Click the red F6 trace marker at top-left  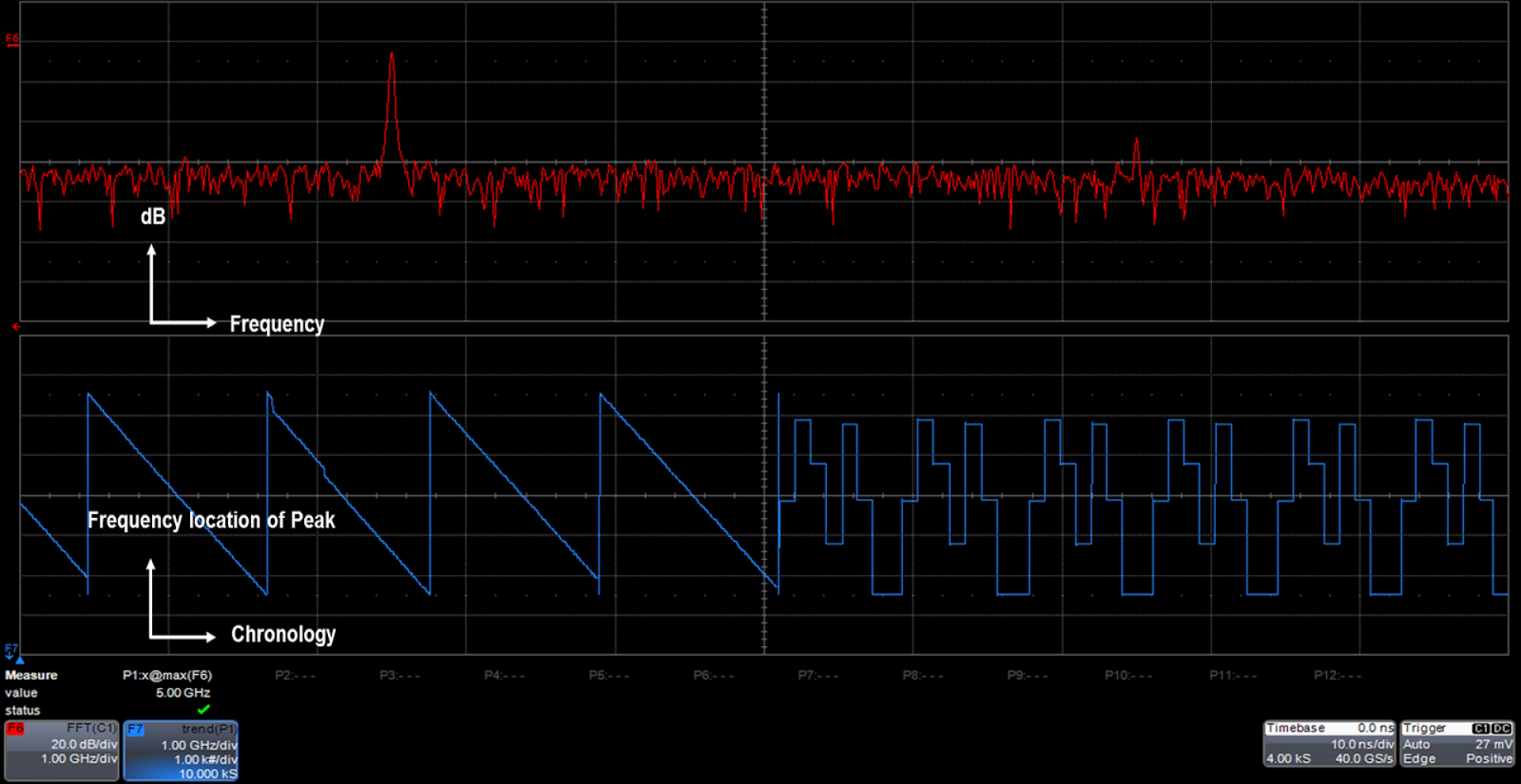tap(12, 40)
